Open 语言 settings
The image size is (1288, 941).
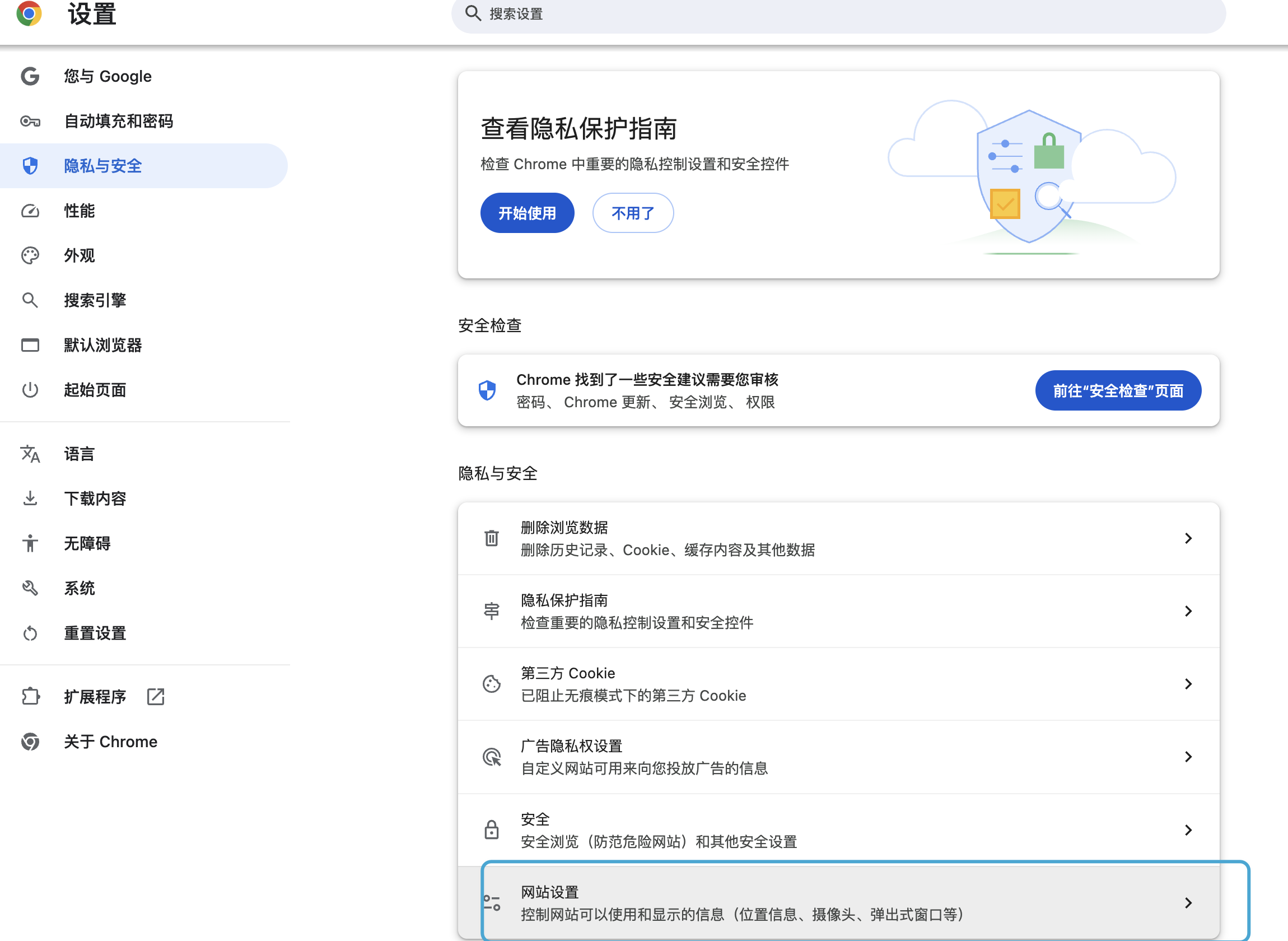coord(143,454)
